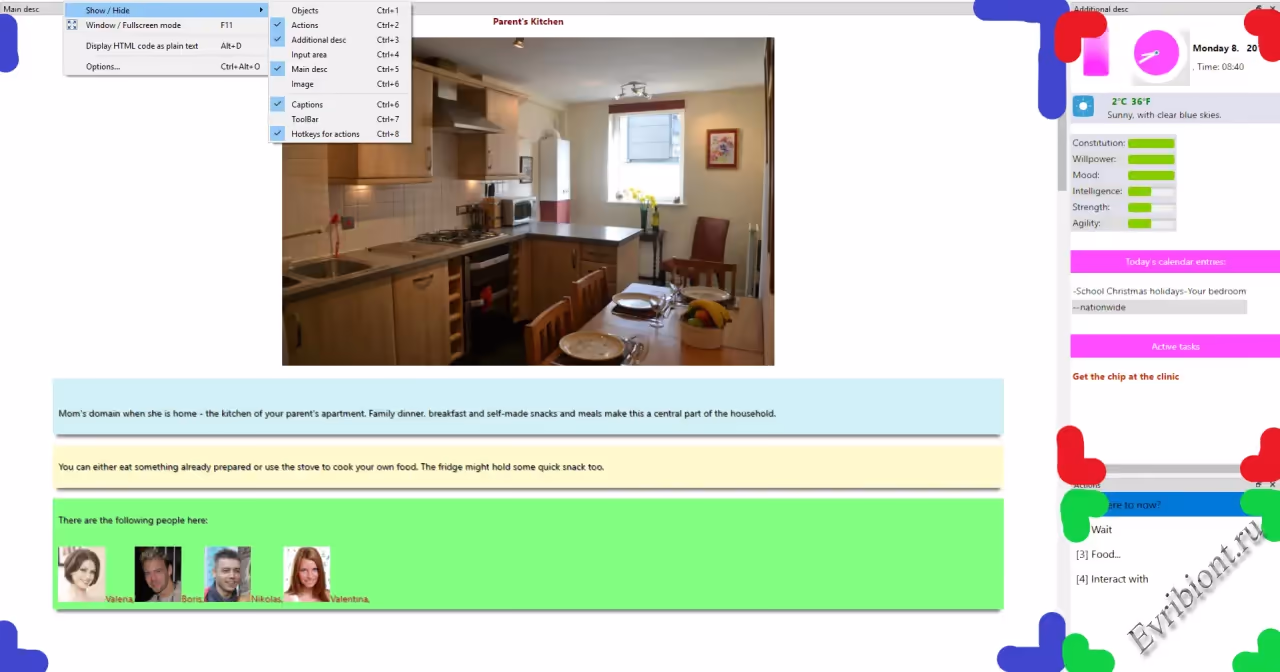Select Display HTML code as plain text

point(142,46)
